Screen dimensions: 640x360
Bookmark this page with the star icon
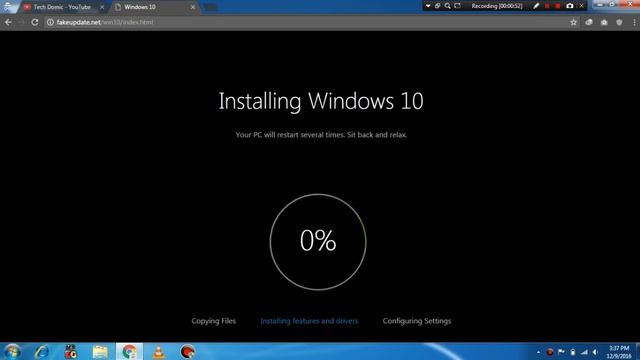pyautogui.click(x=573, y=22)
